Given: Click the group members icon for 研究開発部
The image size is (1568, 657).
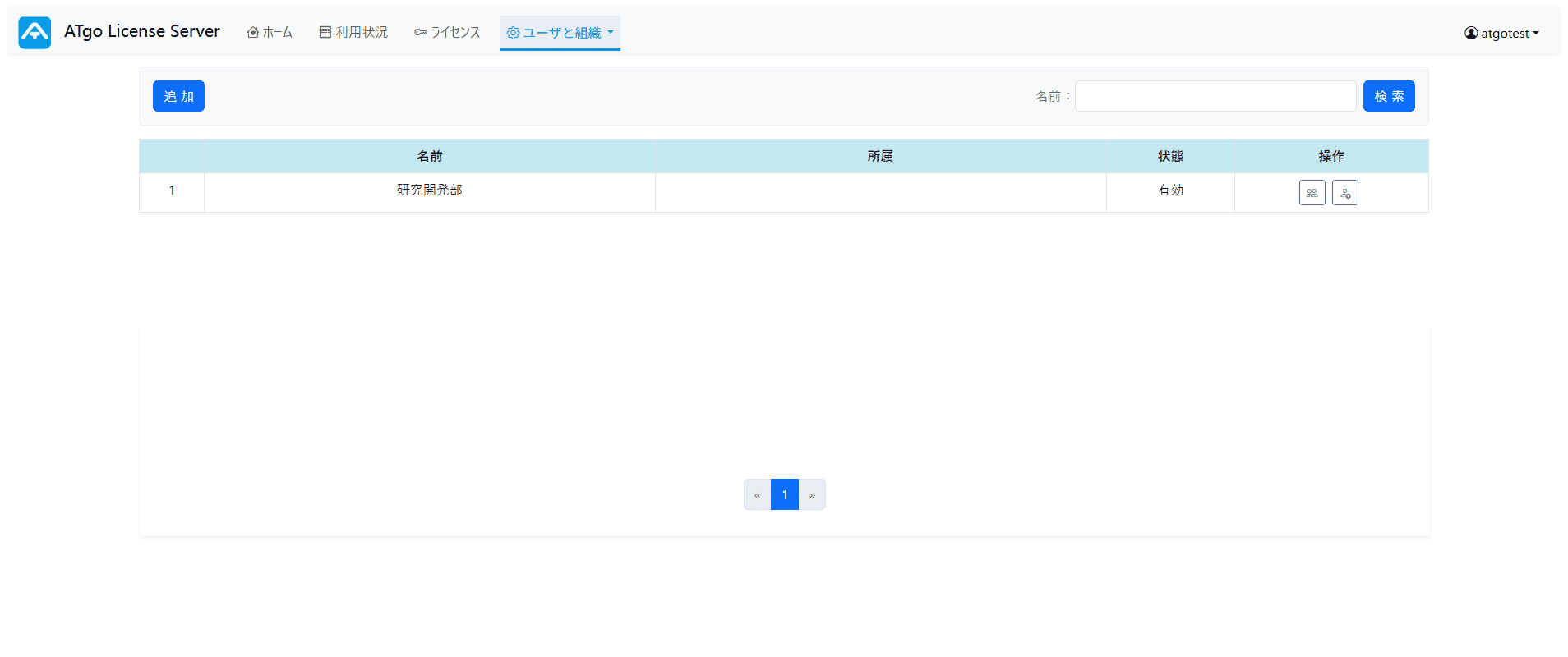Looking at the screenshot, I should (x=1312, y=193).
